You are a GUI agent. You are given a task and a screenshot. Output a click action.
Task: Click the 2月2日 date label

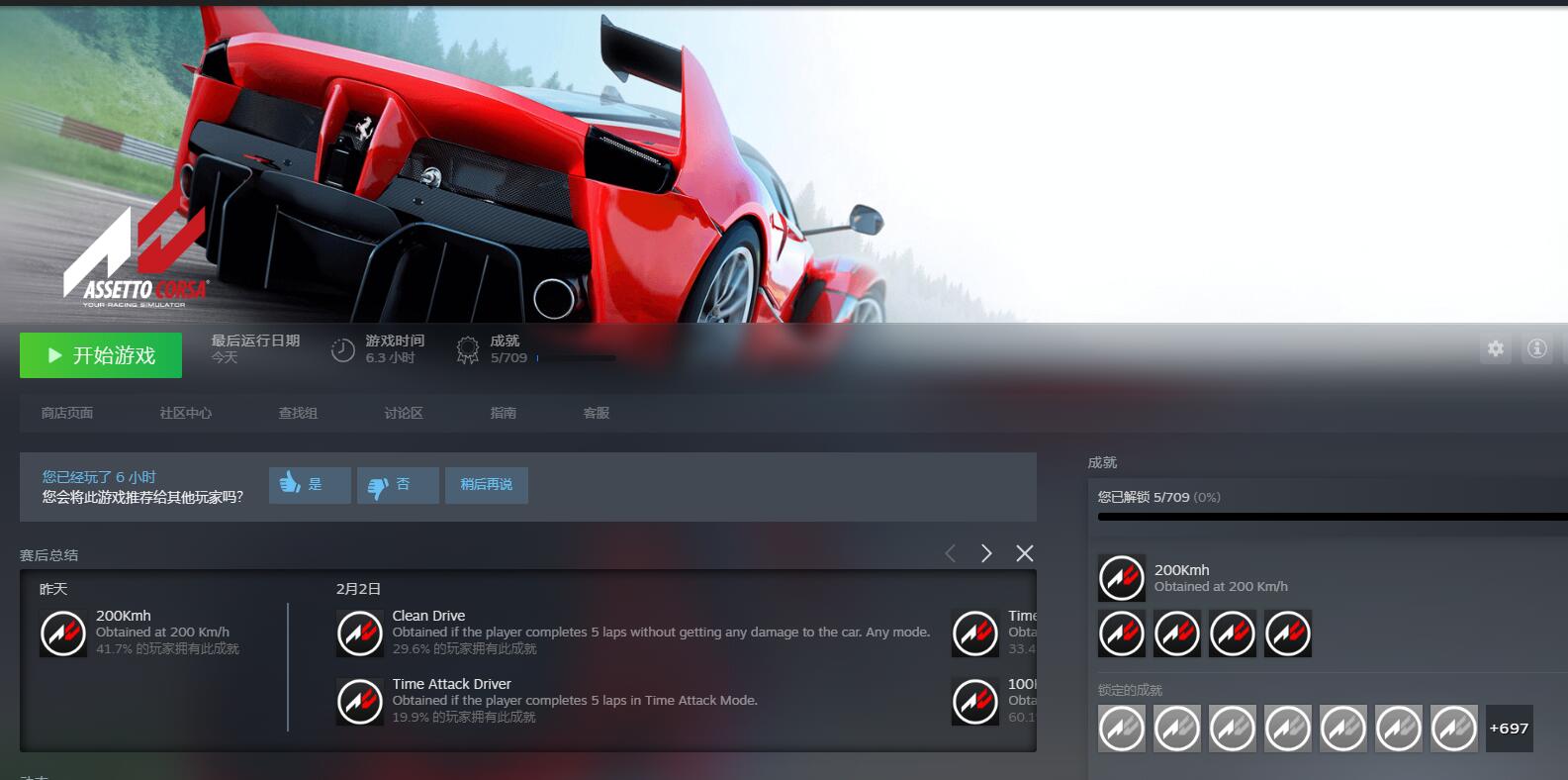point(358,589)
